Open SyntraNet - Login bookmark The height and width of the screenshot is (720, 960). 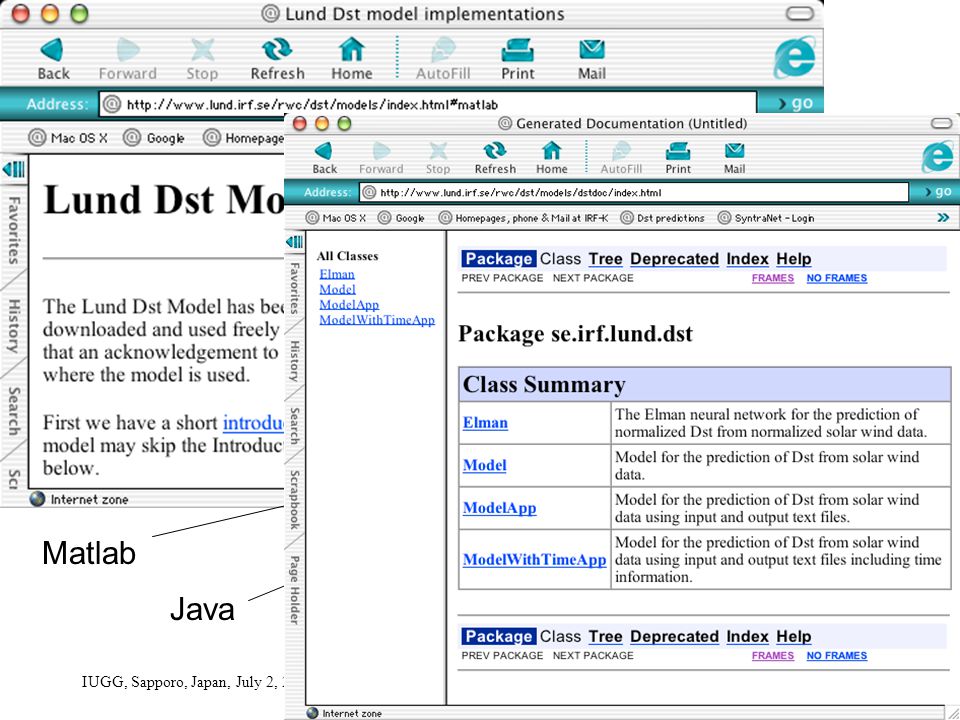tap(766, 218)
